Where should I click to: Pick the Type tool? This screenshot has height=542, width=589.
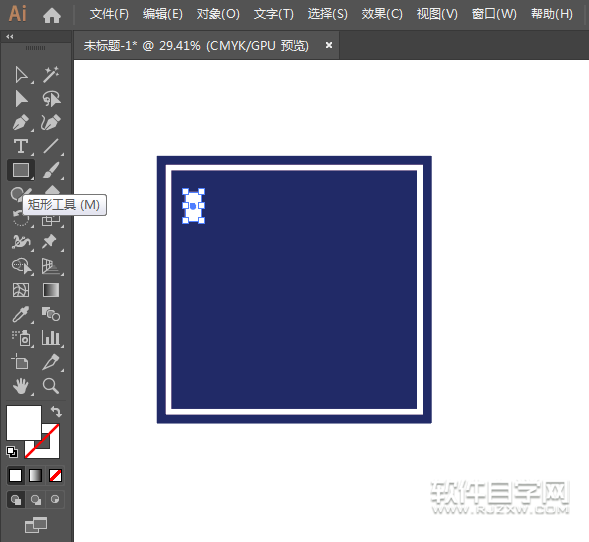point(21,146)
